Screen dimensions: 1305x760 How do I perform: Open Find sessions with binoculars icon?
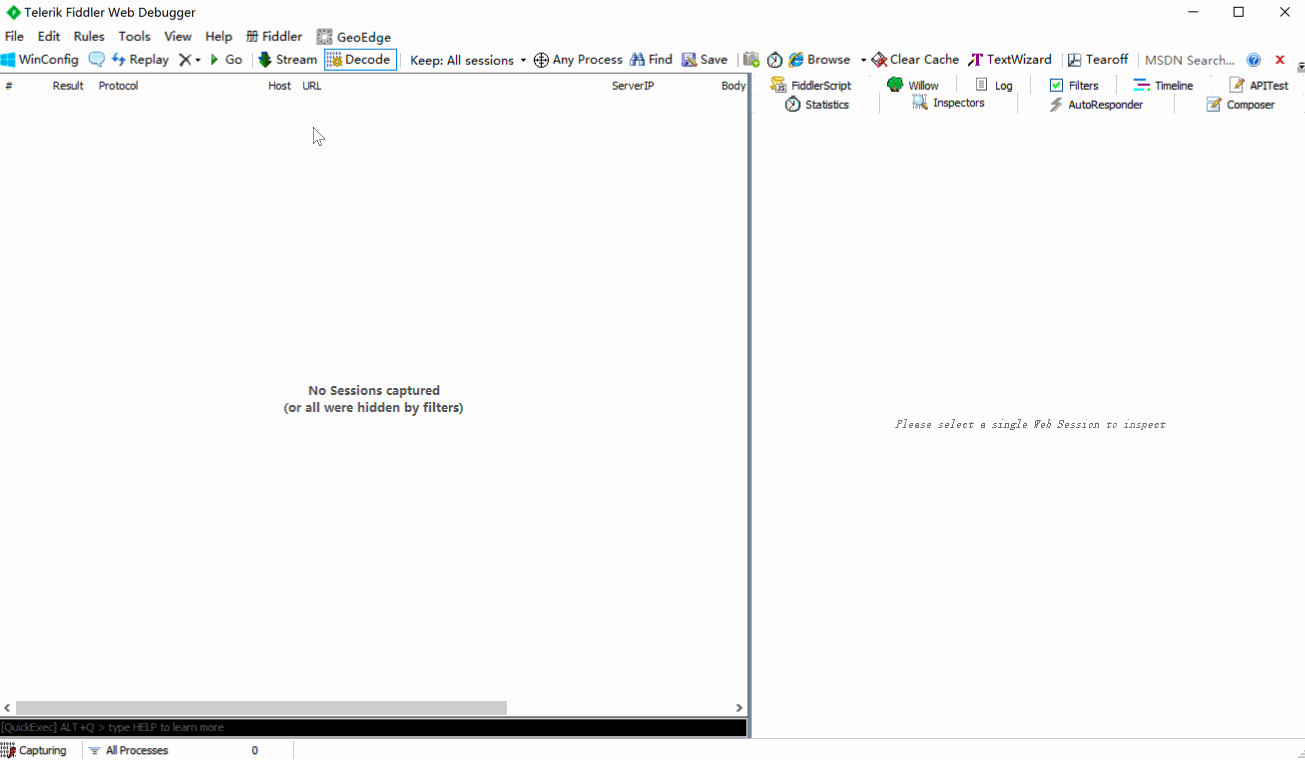637,60
